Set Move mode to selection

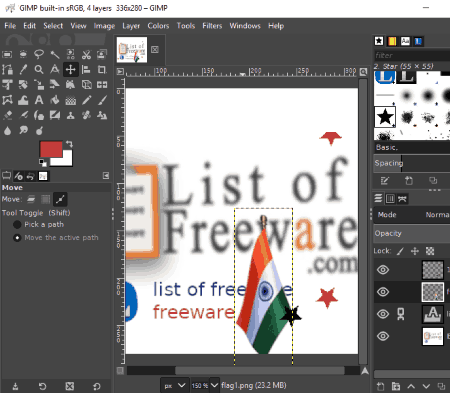tap(46, 199)
